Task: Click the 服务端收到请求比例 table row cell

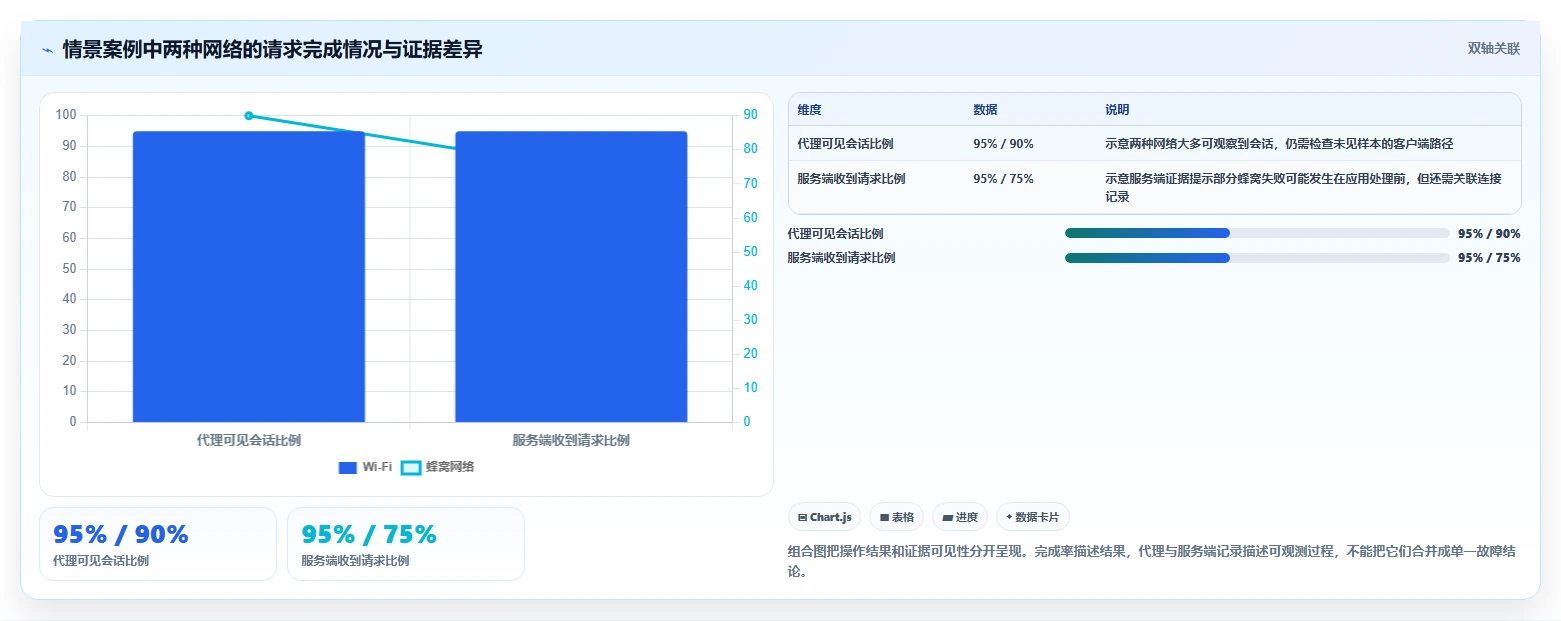Action: pyautogui.click(x=851, y=179)
